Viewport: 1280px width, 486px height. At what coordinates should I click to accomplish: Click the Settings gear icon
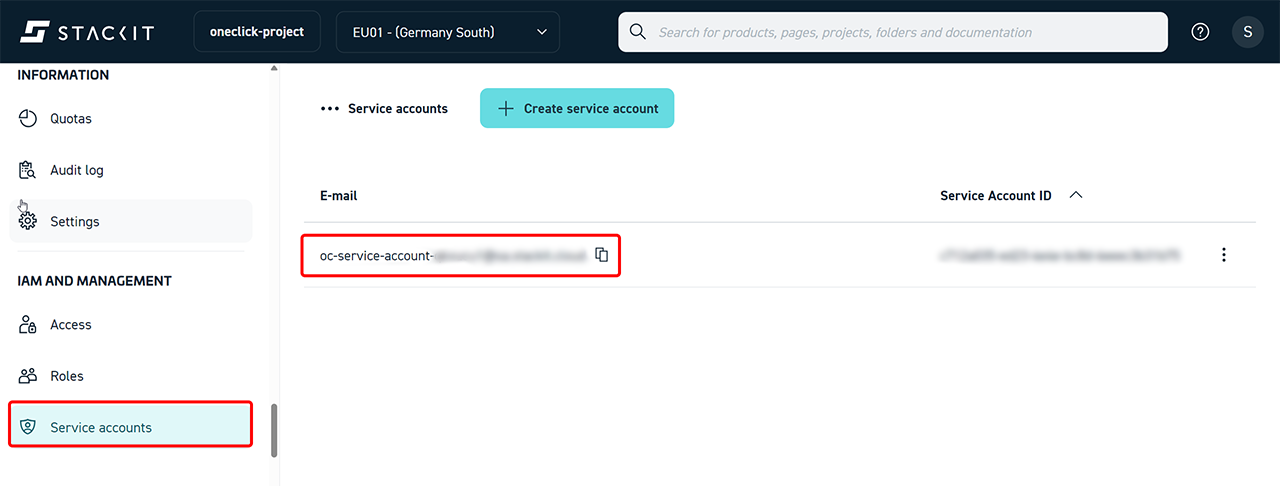tap(28, 221)
